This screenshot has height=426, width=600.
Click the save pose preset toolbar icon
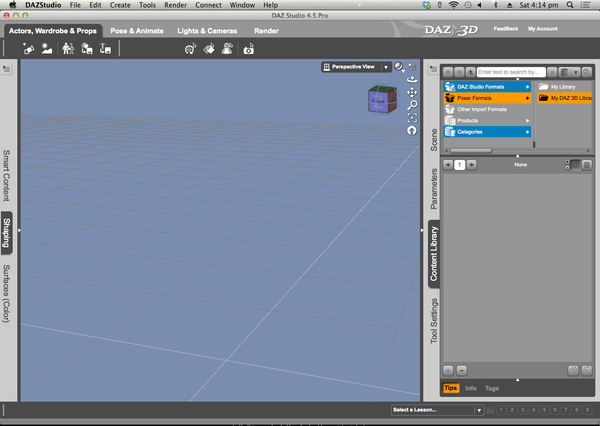point(105,49)
